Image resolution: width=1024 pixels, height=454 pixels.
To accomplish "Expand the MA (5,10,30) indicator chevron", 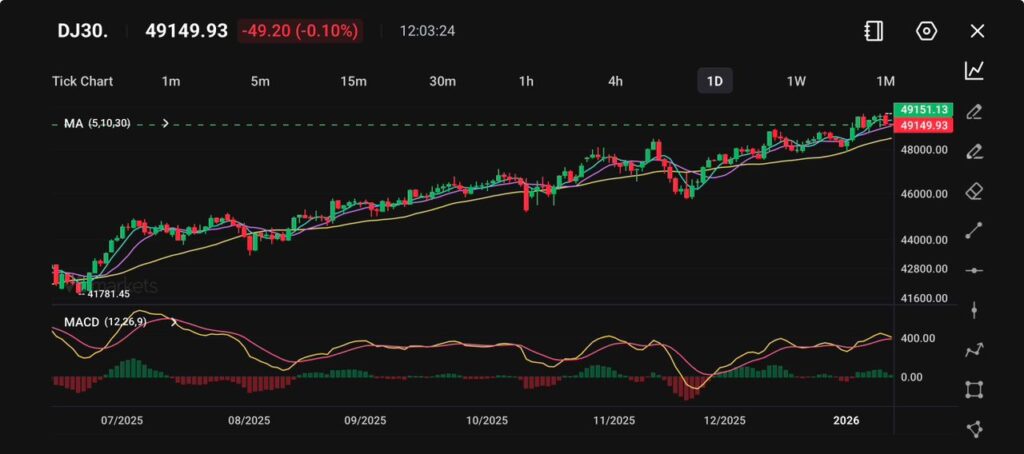I will coord(165,124).
